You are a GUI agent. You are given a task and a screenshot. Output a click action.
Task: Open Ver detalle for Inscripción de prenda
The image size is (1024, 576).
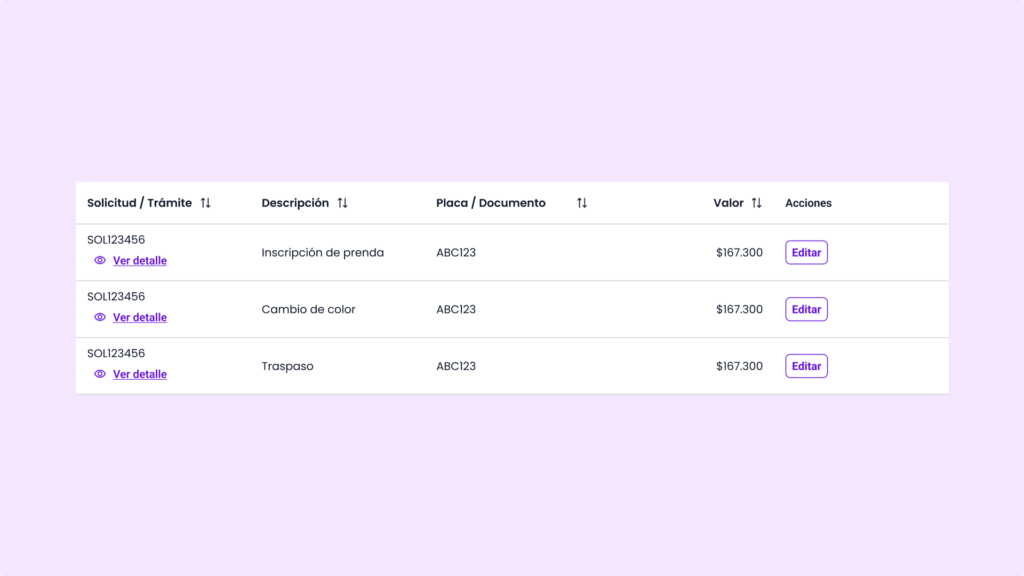tap(140, 261)
